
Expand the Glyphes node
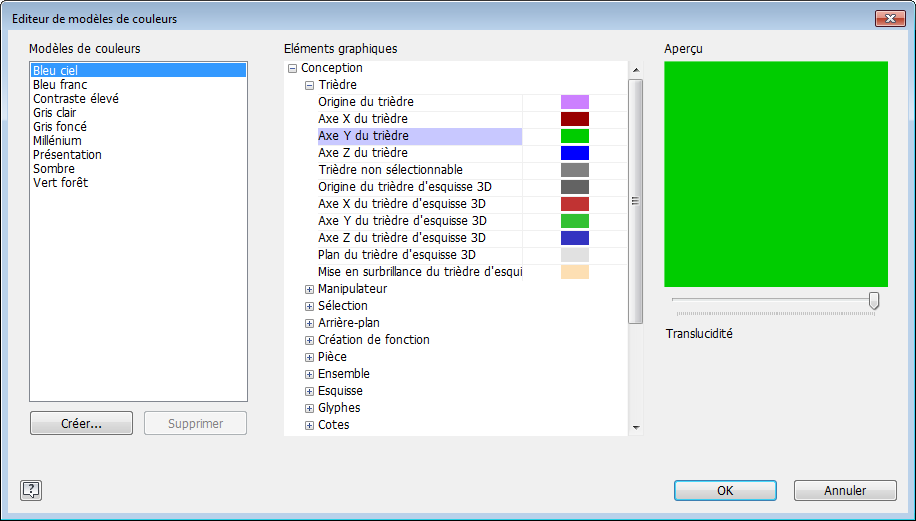pyautogui.click(x=310, y=408)
